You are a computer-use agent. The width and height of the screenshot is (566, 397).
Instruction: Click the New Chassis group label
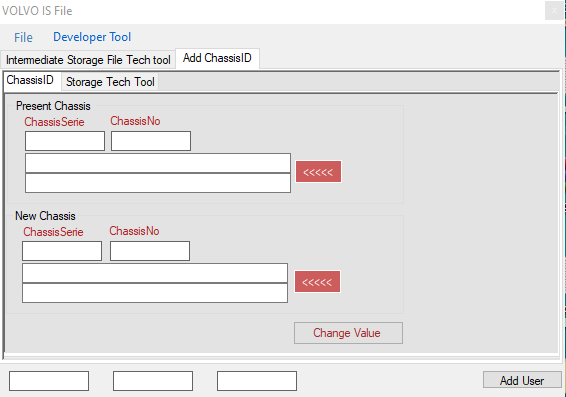(45, 216)
